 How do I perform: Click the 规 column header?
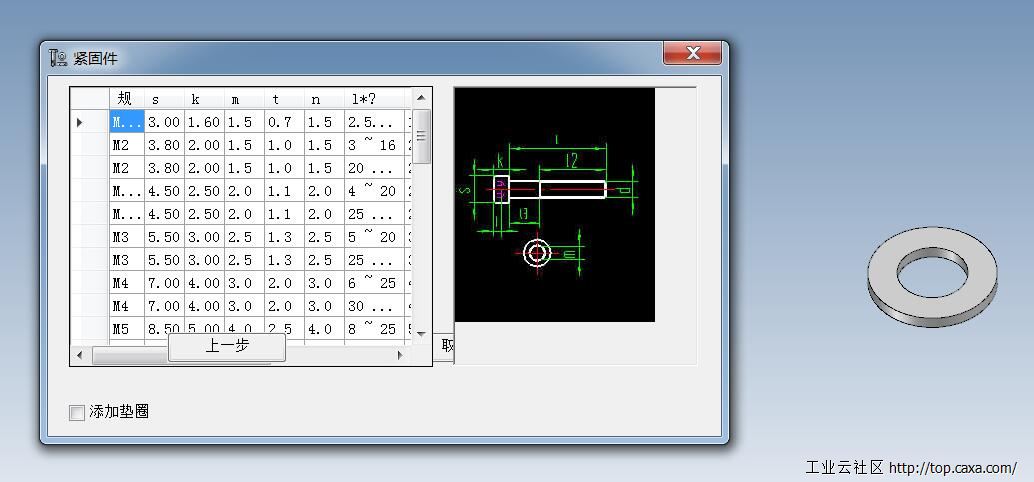tap(127, 99)
